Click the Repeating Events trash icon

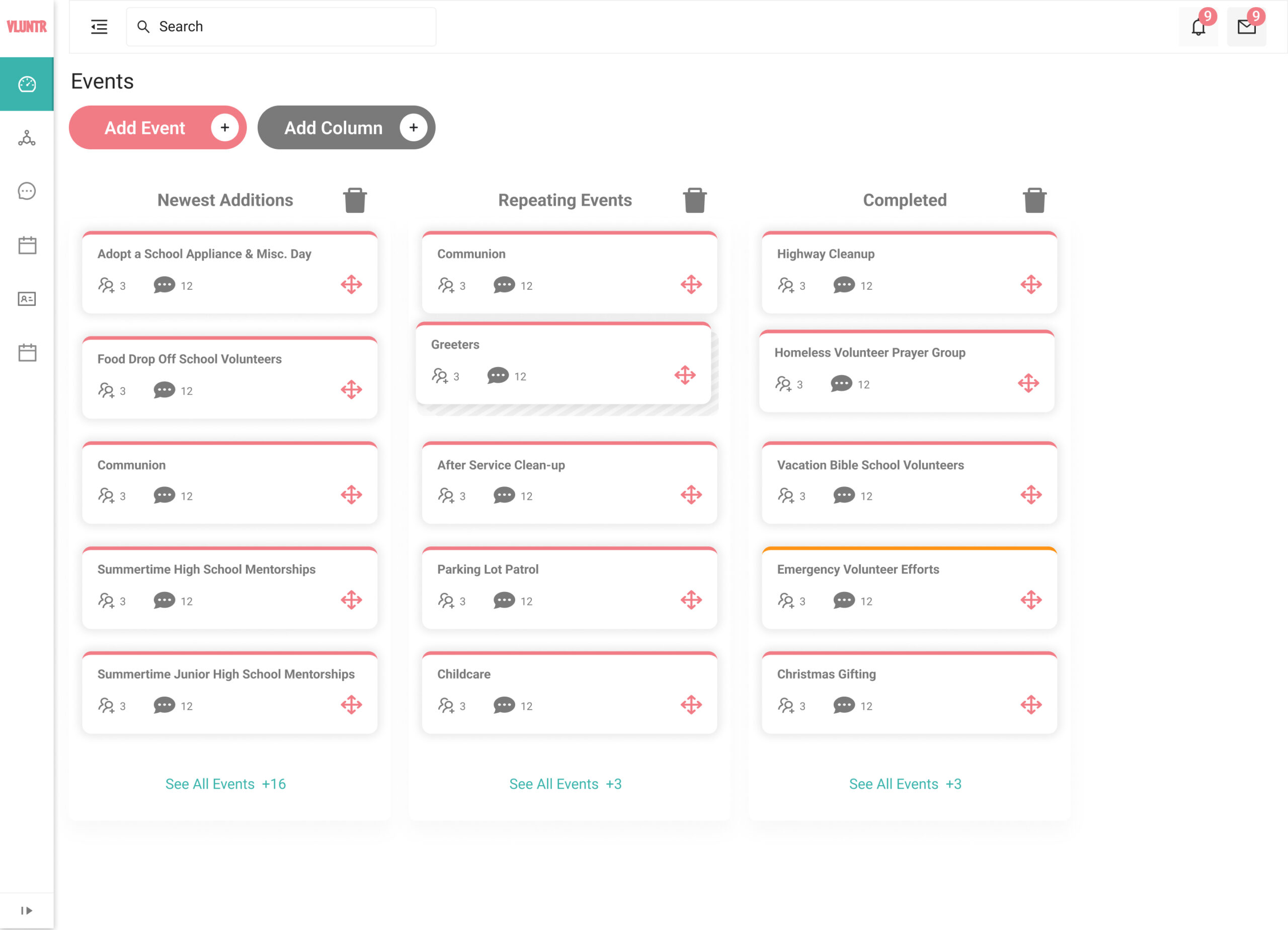[x=694, y=200]
